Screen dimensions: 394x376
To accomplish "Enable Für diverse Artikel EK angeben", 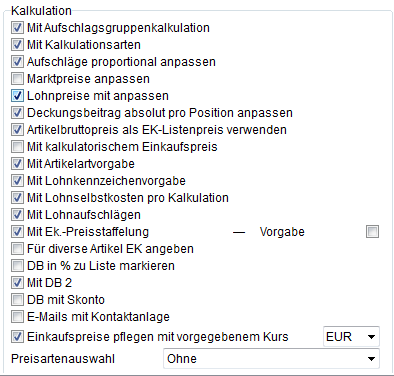I will [17, 249].
